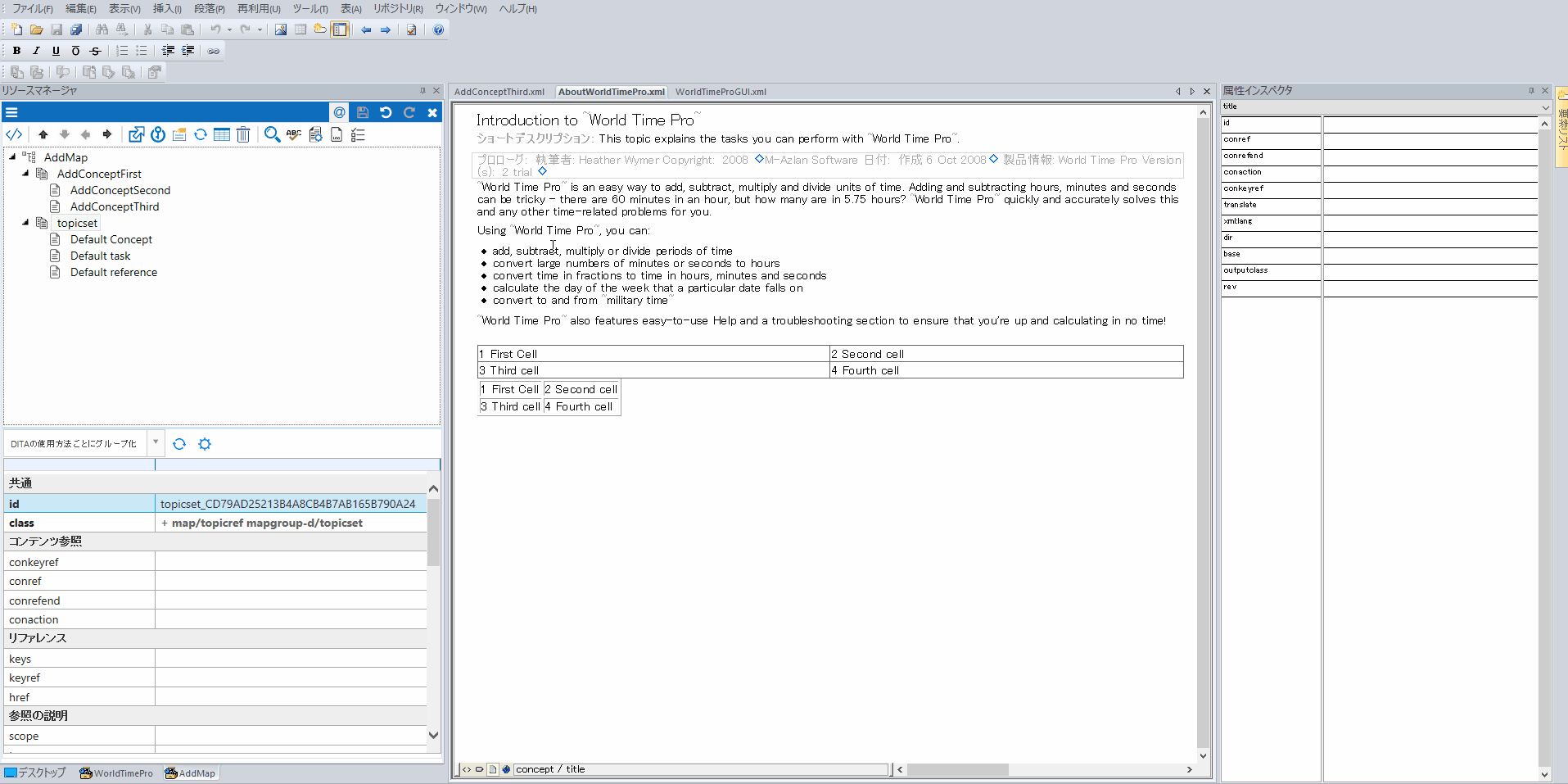The image size is (1568, 784).
Task: Click the validate document checkmark icon
Action: [x=412, y=29]
